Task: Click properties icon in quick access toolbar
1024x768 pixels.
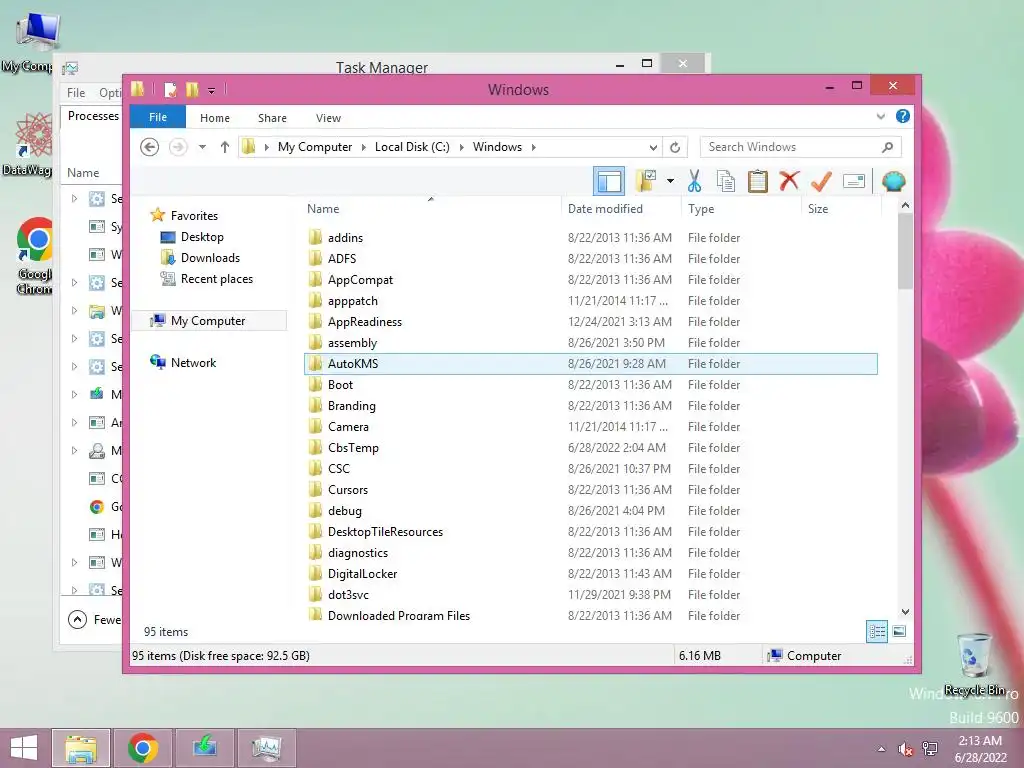Action: coord(170,89)
